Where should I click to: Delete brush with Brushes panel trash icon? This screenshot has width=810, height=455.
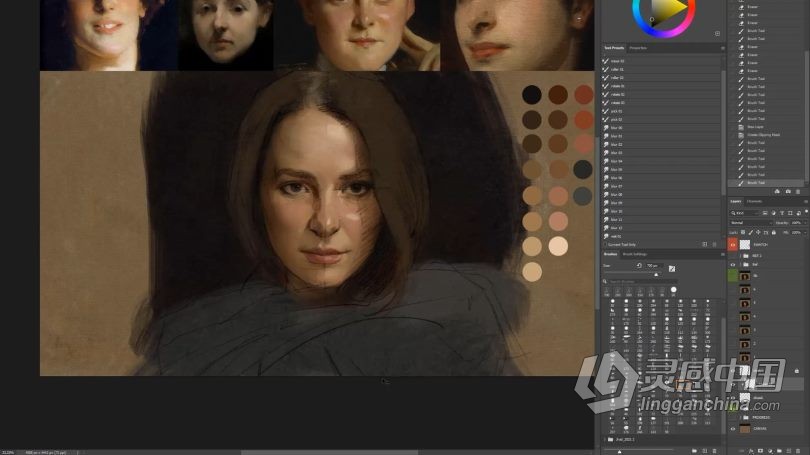714,451
